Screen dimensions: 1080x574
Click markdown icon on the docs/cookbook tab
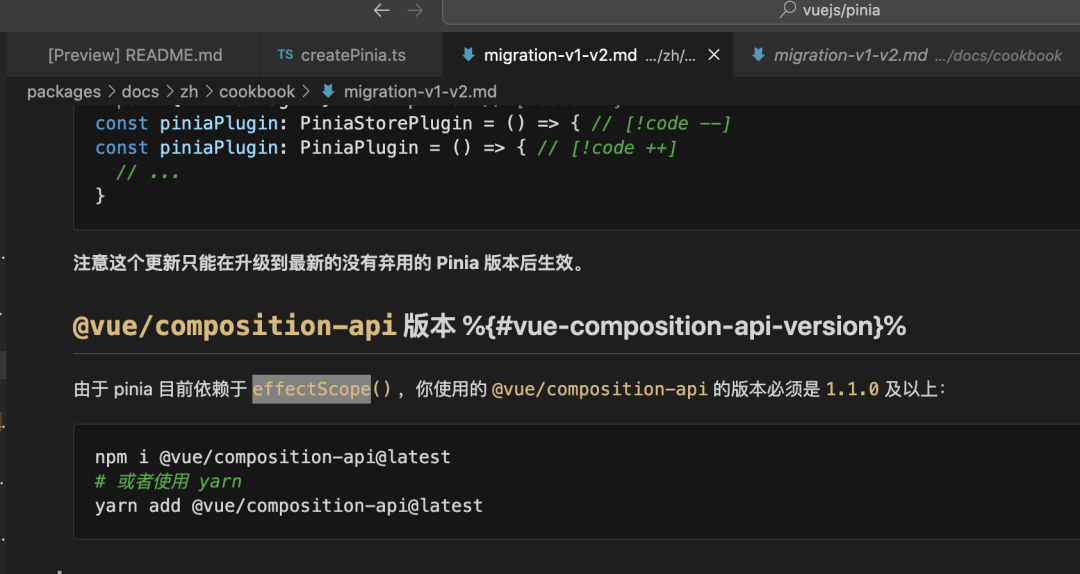tap(758, 55)
